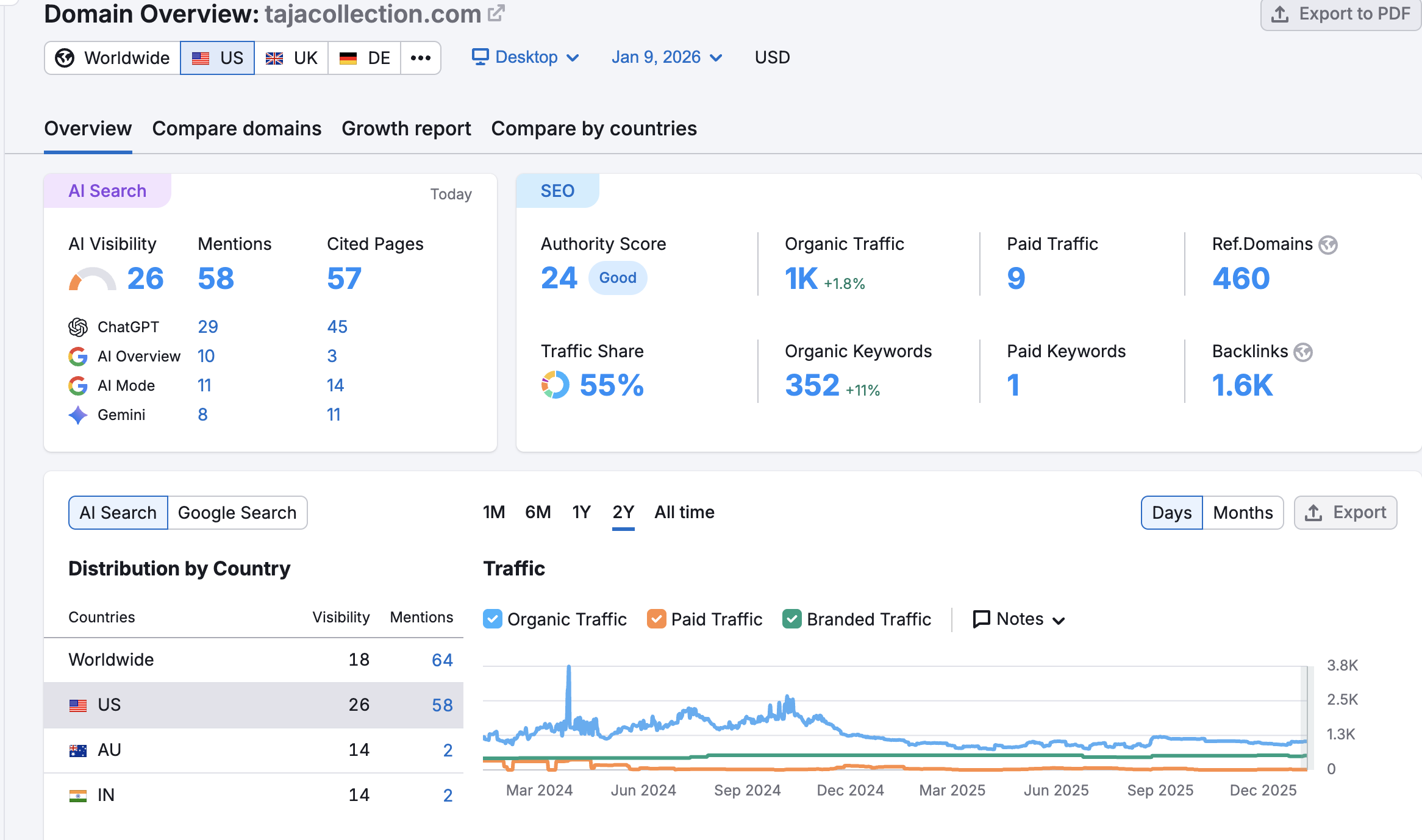The width and height of the screenshot is (1422, 840).
Task: Open the Organic Keywords 352 value
Action: (812, 385)
